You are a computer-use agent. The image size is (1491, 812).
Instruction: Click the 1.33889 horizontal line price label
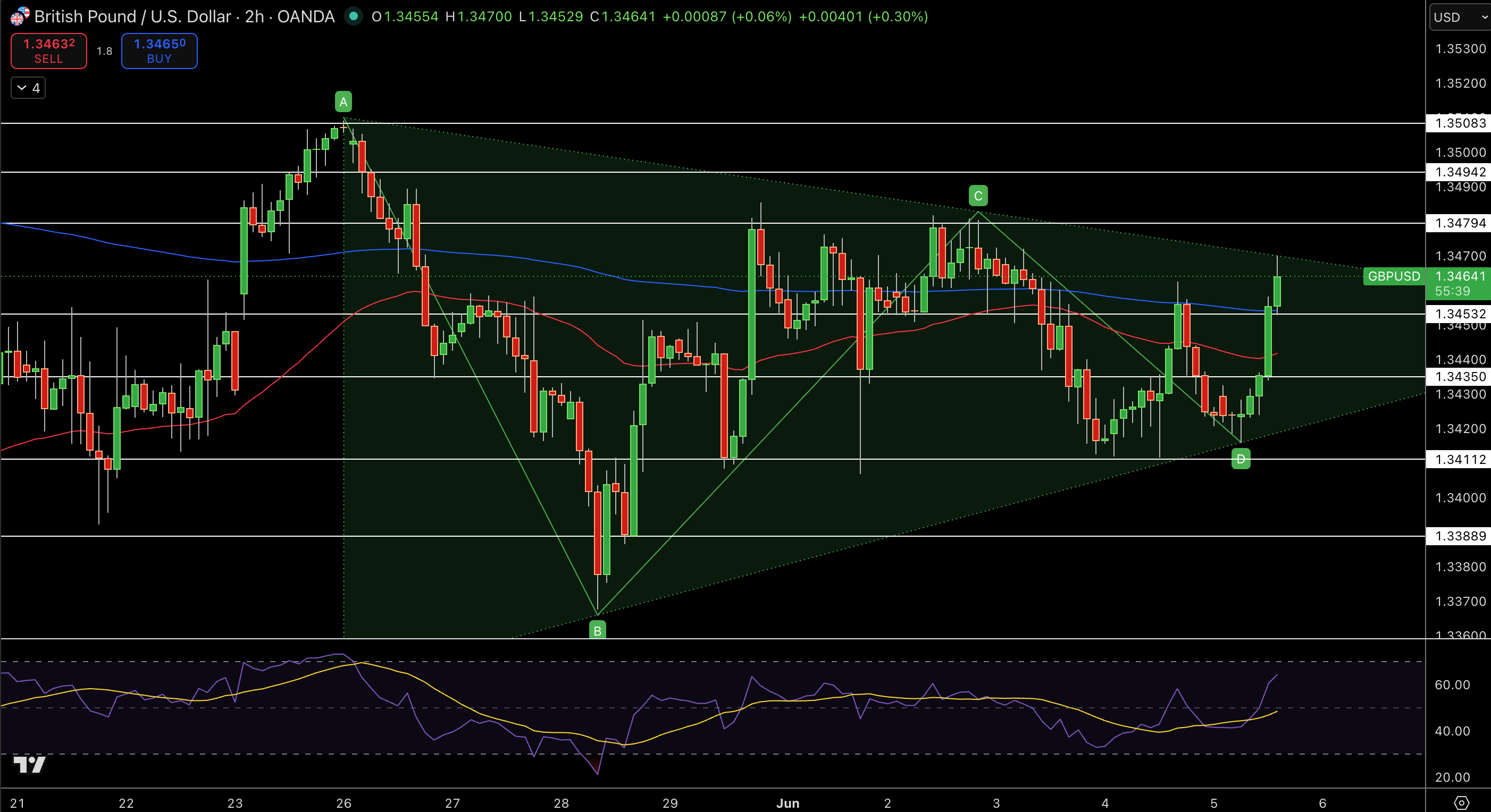pyautogui.click(x=1459, y=536)
